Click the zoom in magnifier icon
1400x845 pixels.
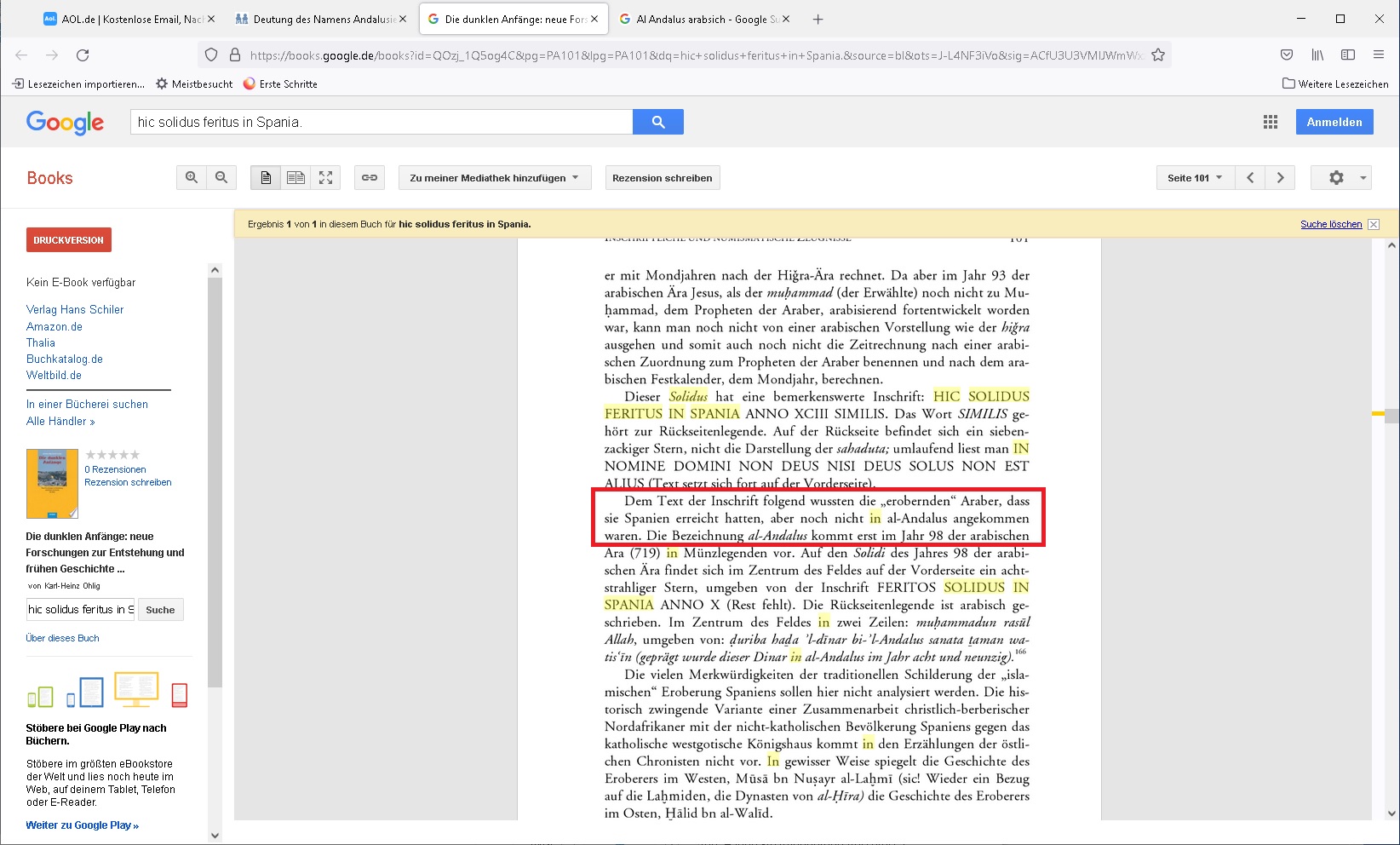pos(192,177)
